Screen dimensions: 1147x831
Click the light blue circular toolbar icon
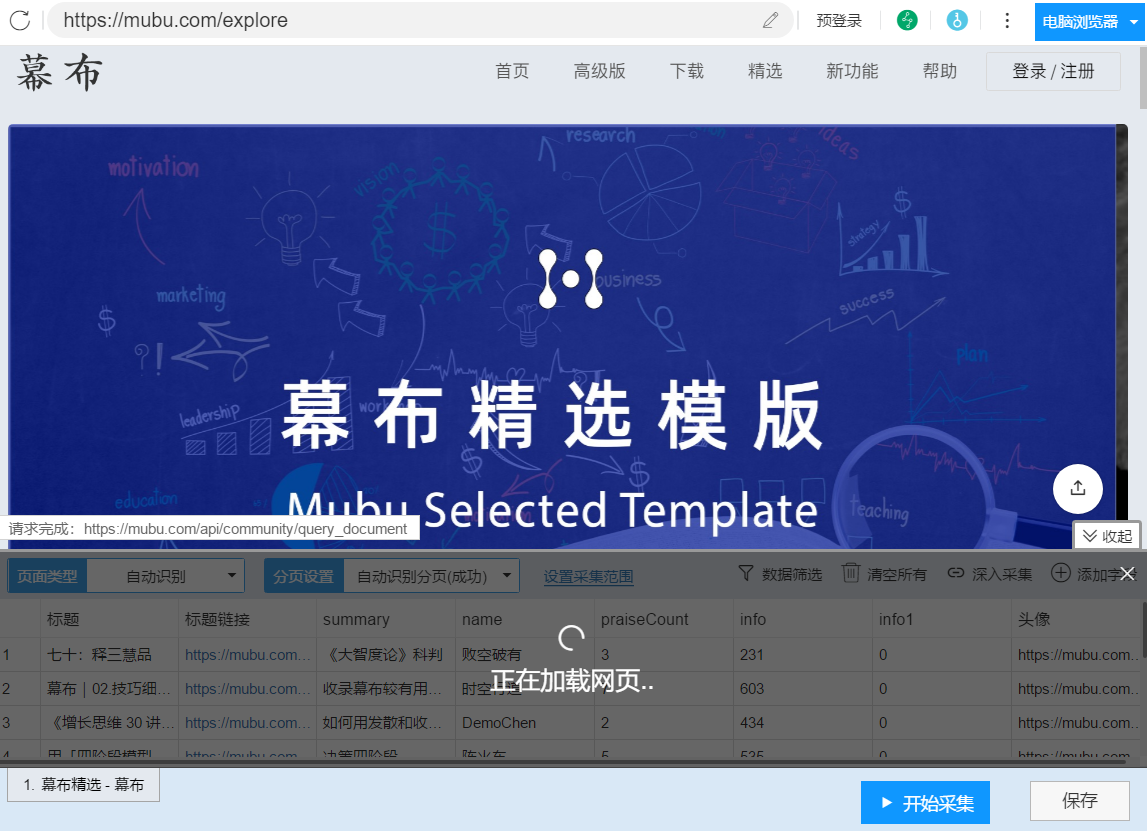pyautogui.click(x=957, y=20)
